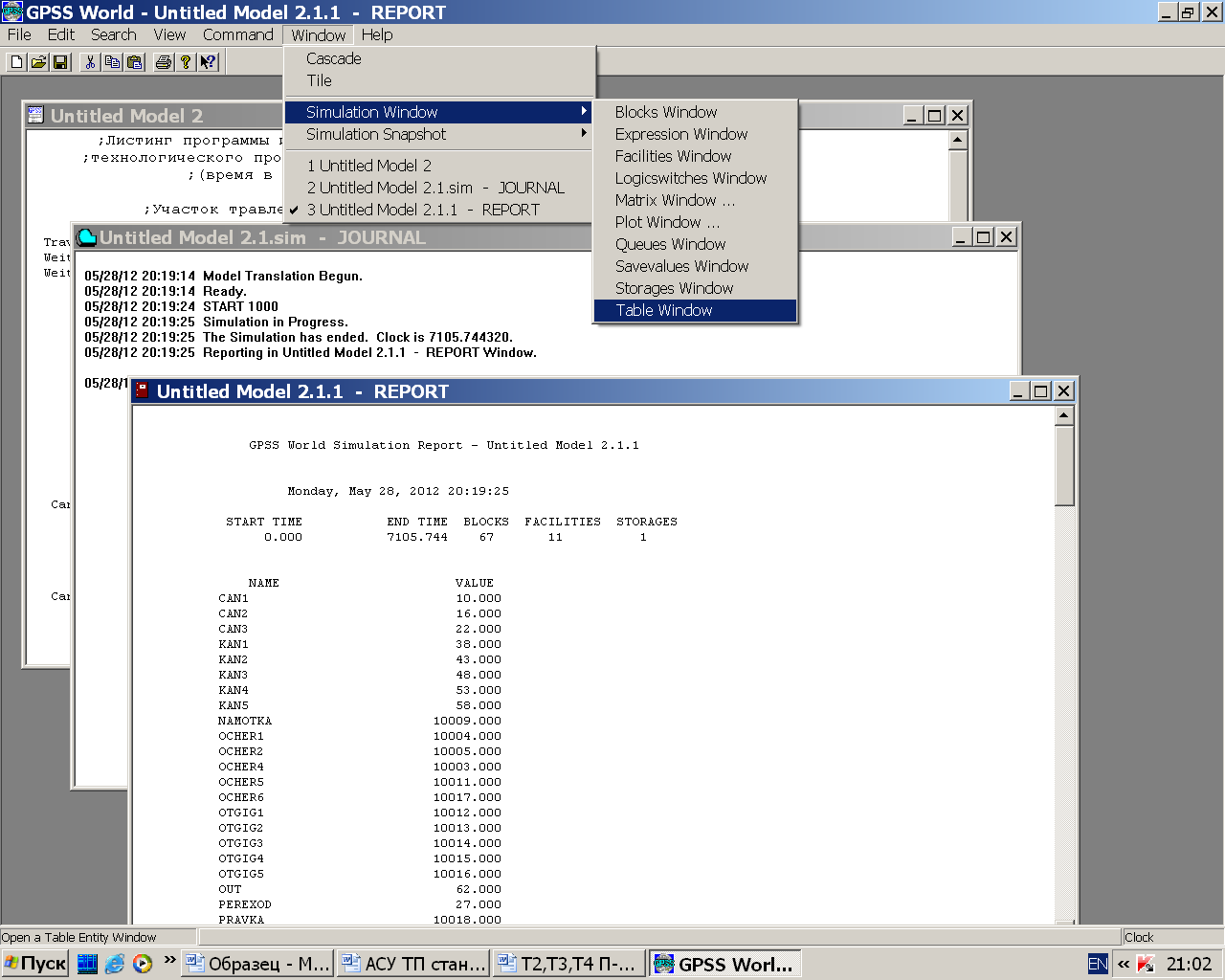Click the media player quick launch icon
The width and height of the screenshot is (1225, 980).
143,964
